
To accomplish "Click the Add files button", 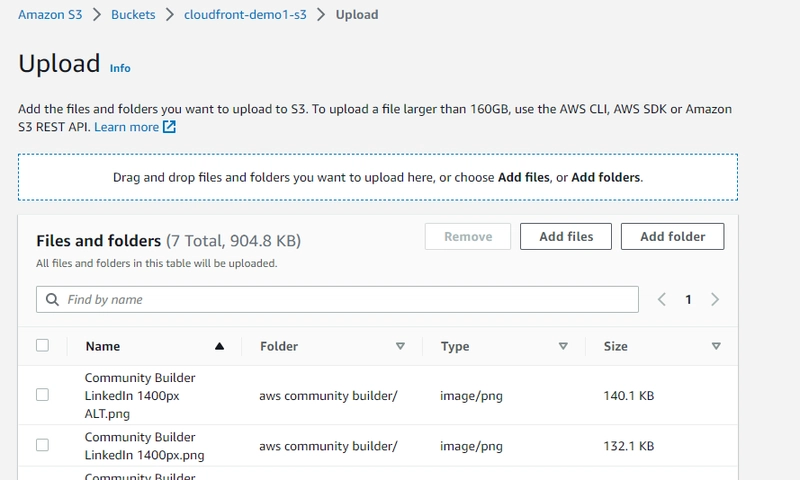I will (566, 237).
